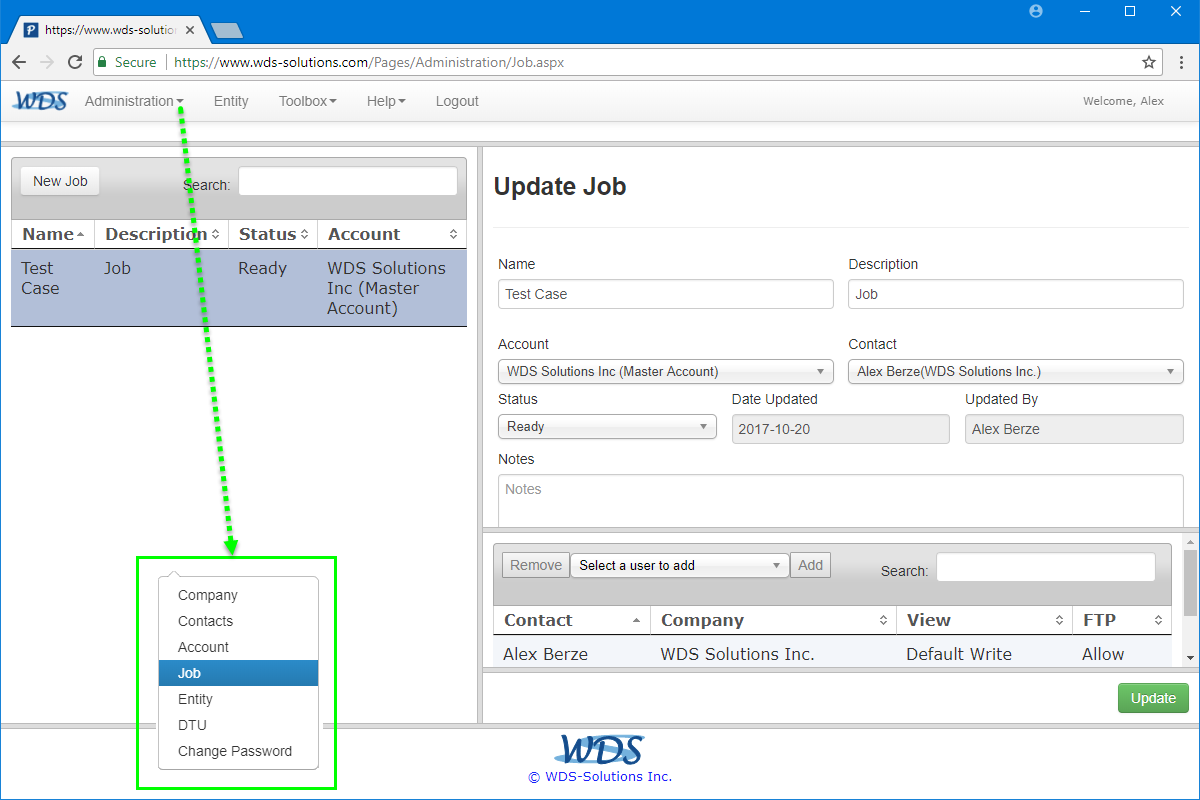The height and width of the screenshot is (800, 1200).
Task: Click the Description field with Job
Action: 1016,294
